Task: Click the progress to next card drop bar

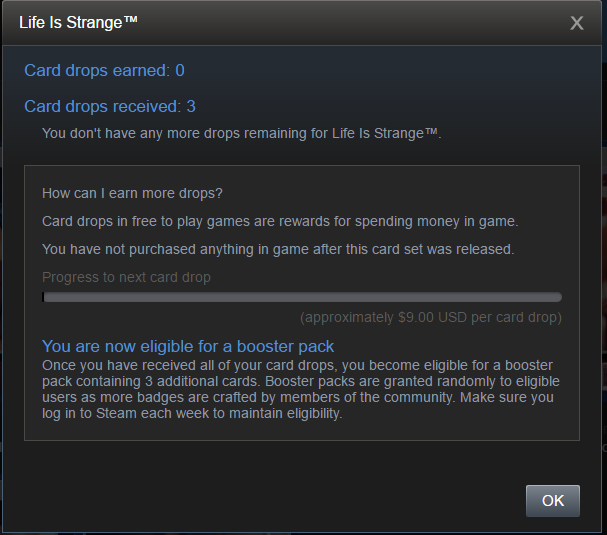Action: tap(302, 297)
